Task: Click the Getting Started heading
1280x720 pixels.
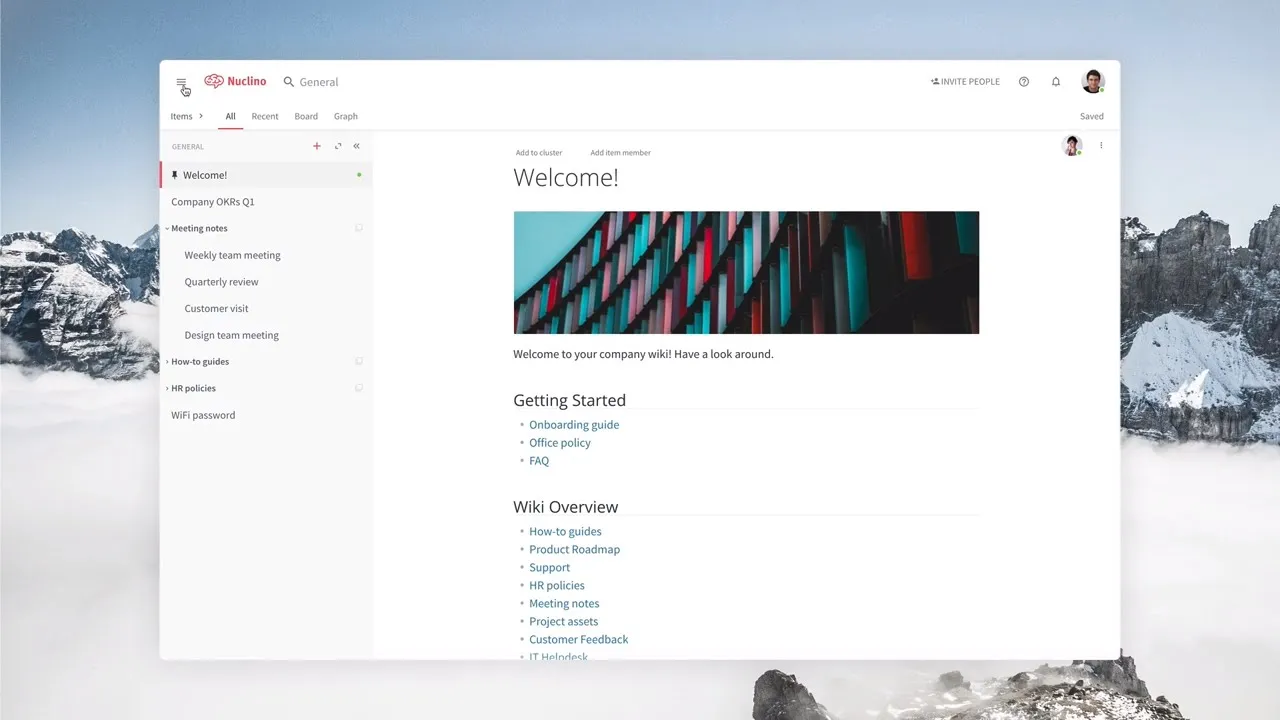Action: 569,400
